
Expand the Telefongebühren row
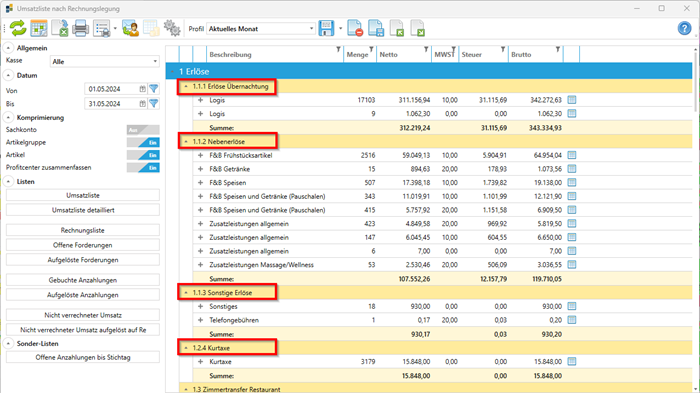pos(200,320)
